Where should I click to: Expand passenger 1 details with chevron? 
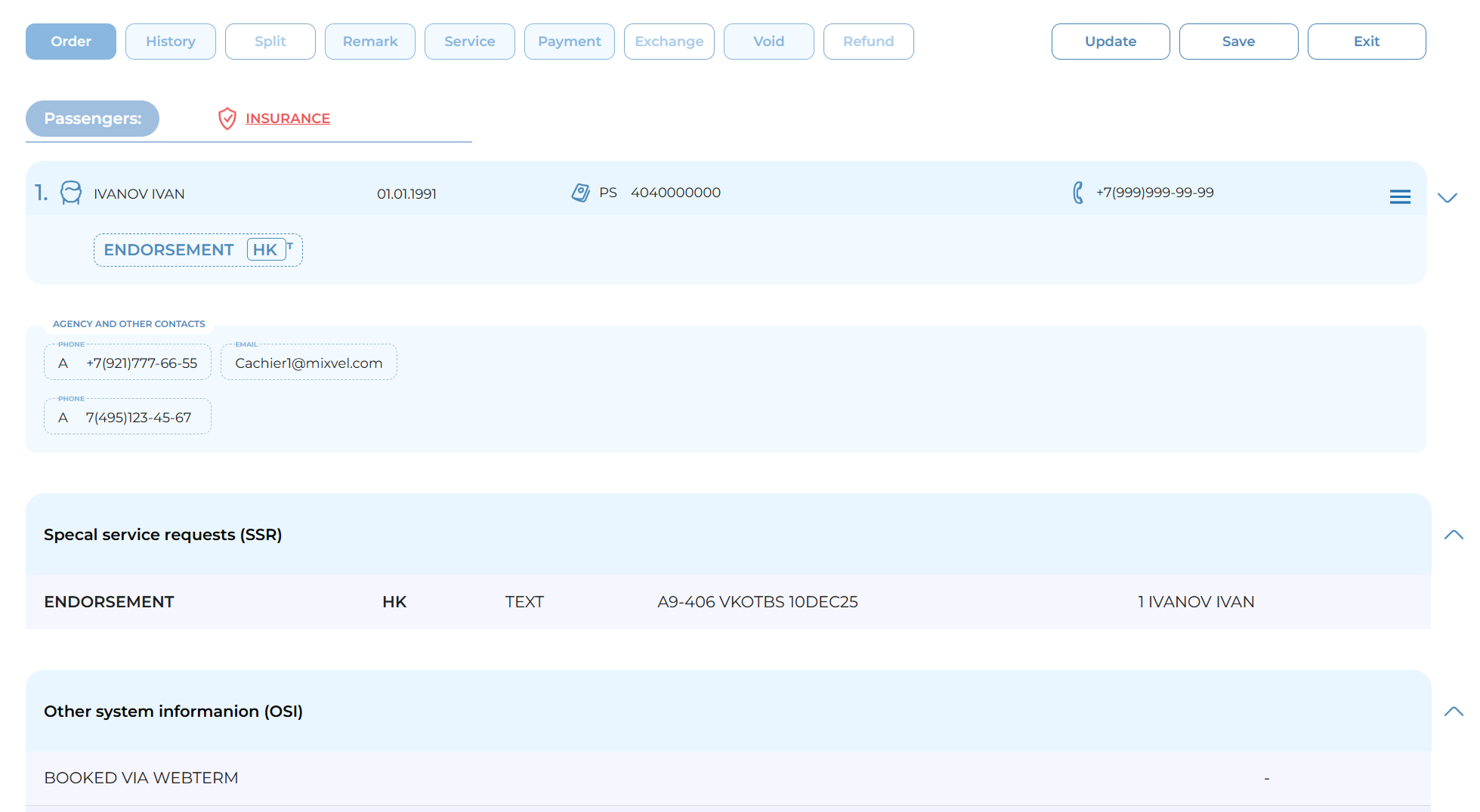1447,198
